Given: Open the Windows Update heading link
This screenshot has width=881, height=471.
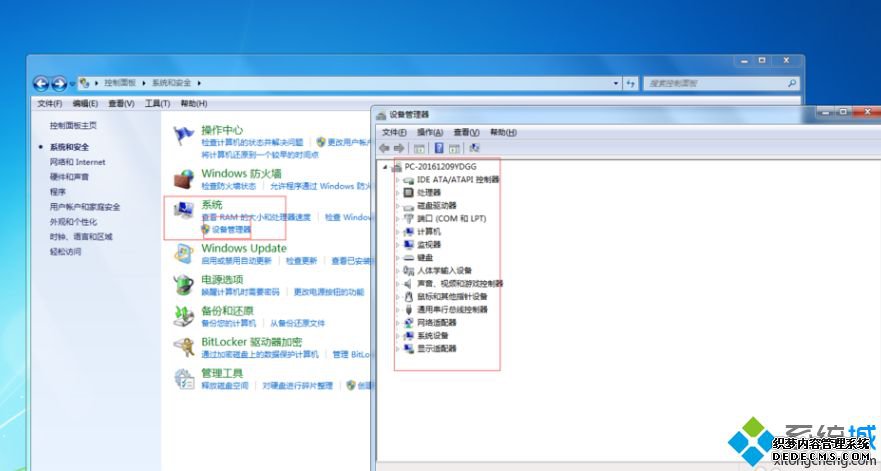Looking at the screenshot, I should 244,248.
